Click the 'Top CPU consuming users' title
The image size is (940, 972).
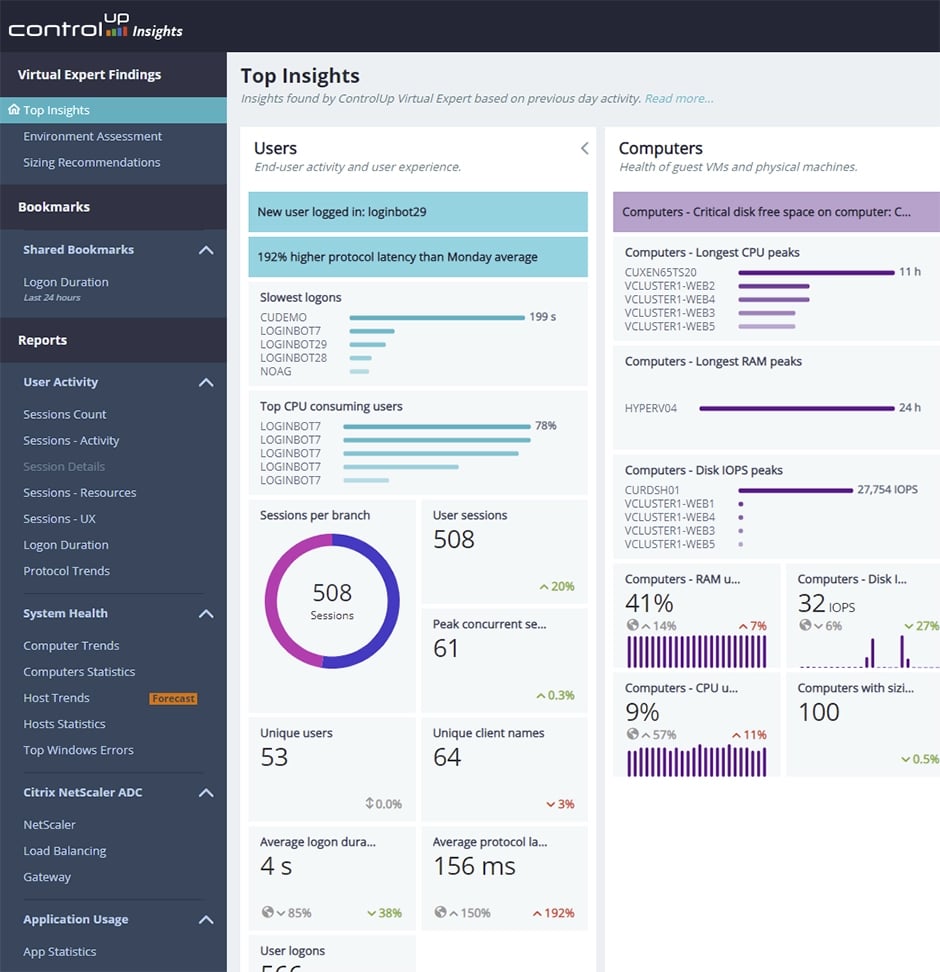click(331, 407)
